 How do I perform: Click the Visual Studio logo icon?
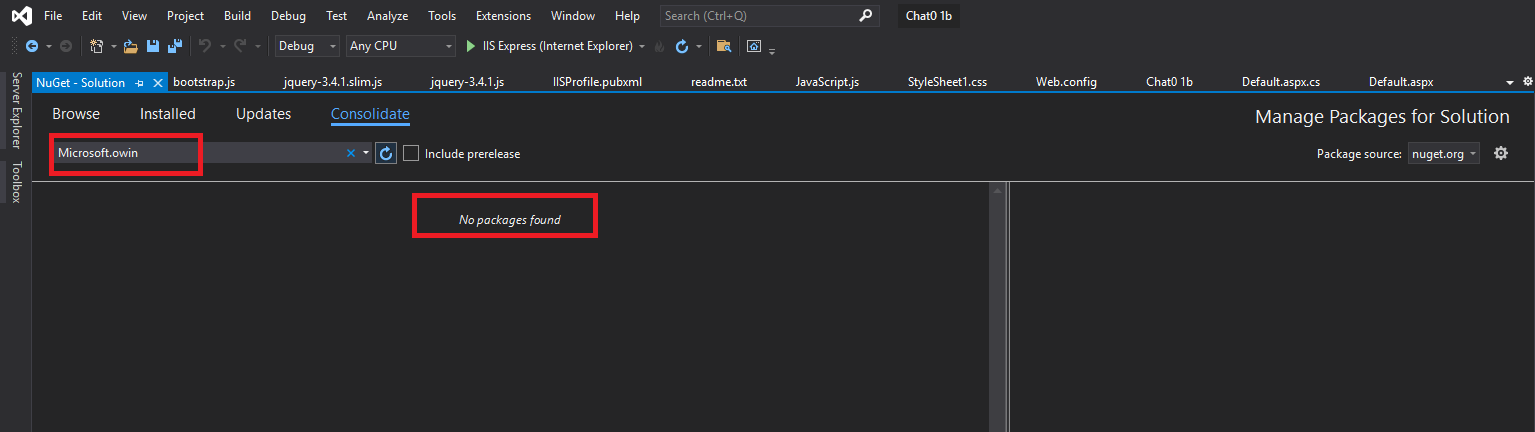coord(21,16)
